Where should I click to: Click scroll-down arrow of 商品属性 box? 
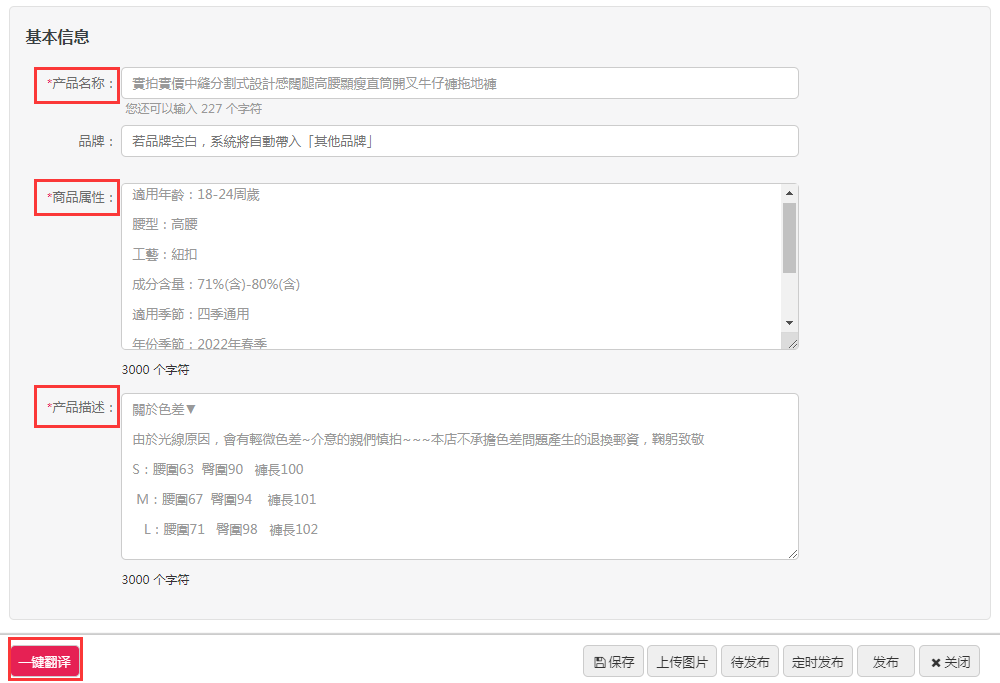[x=790, y=323]
